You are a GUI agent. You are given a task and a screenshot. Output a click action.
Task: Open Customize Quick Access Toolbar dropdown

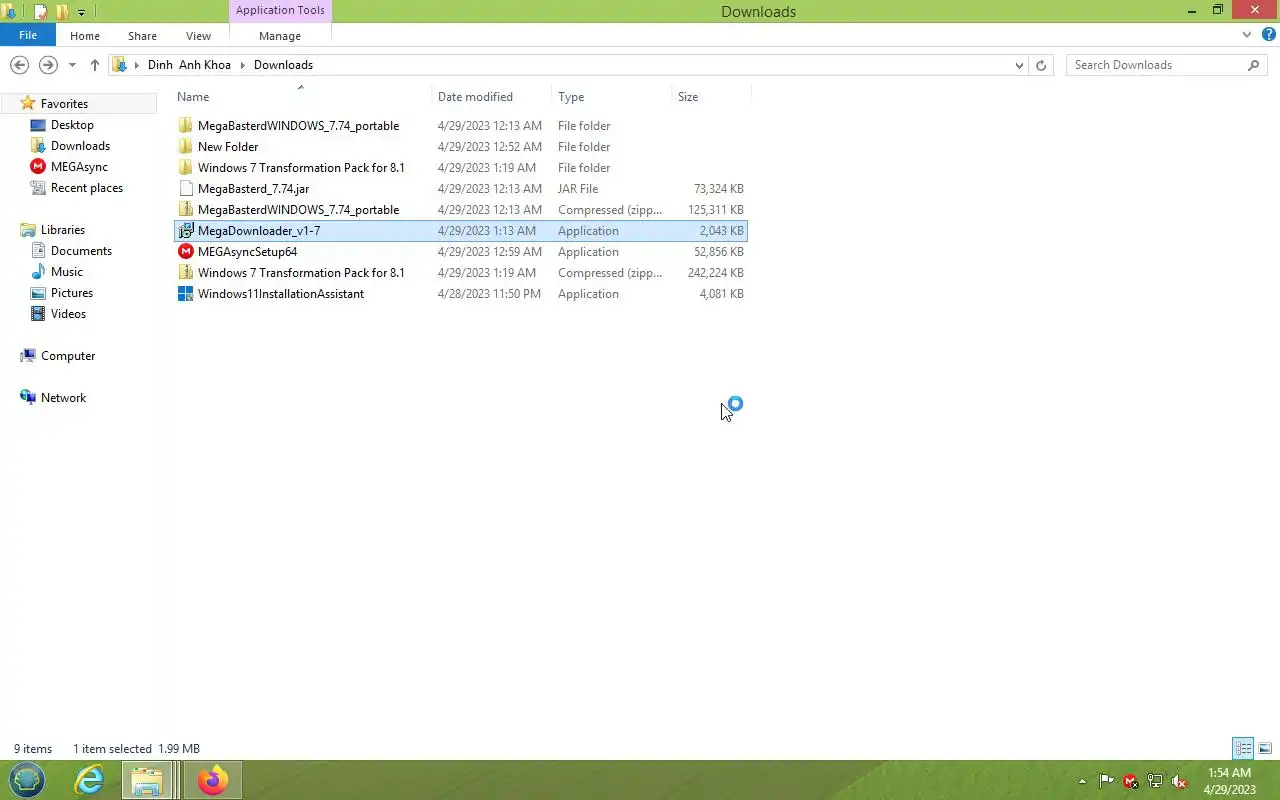pos(81,12)
